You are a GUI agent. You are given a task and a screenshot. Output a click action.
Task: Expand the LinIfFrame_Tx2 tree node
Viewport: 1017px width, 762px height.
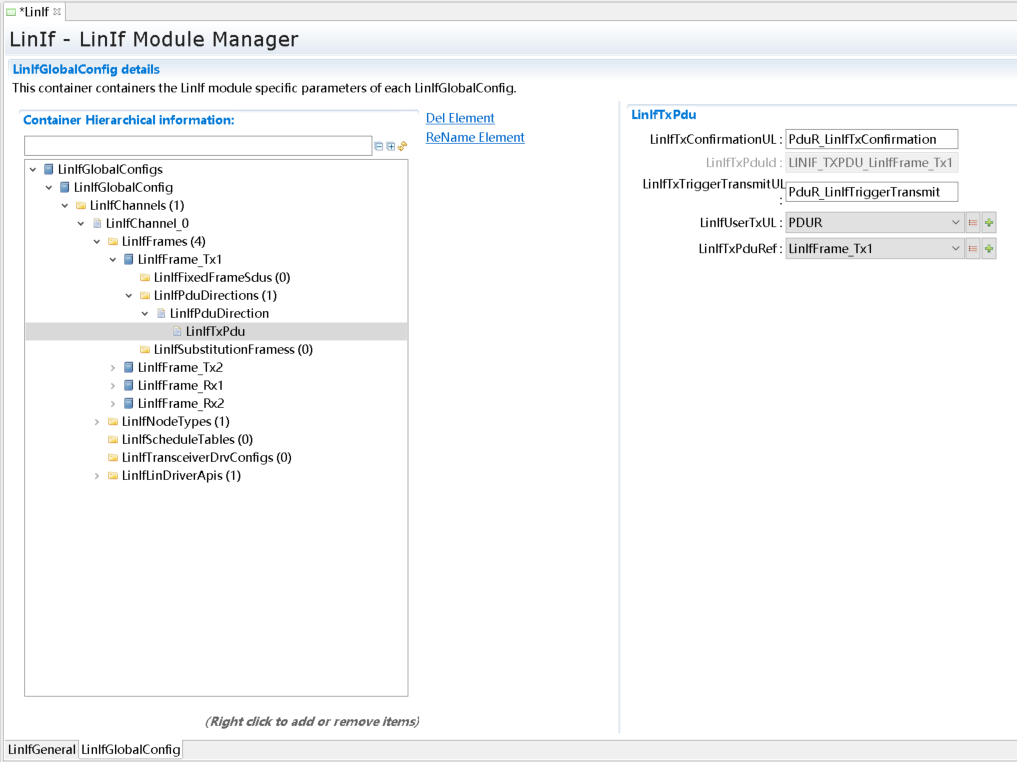113,368
